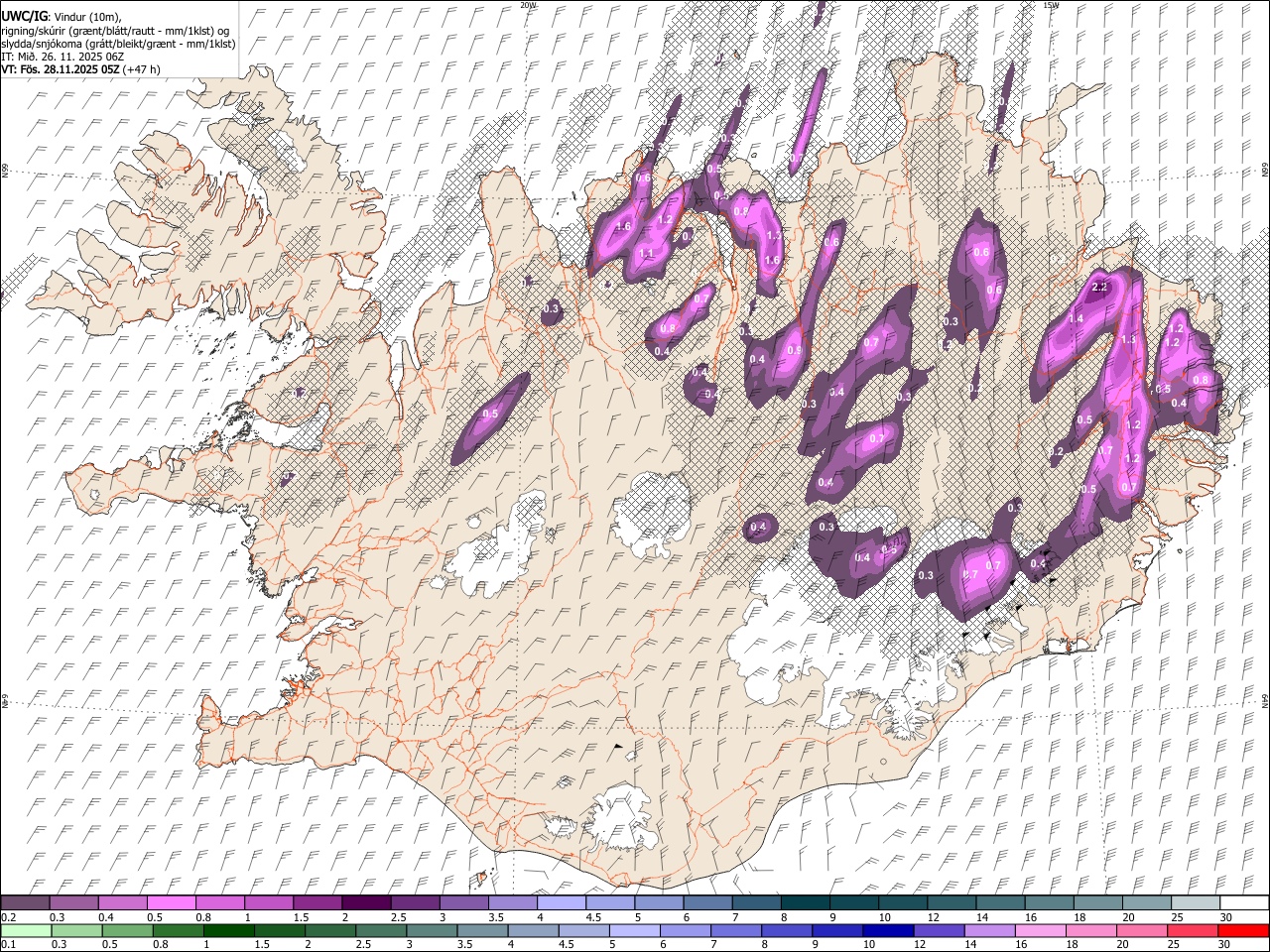Click the '(+47 h)' forecast offset text

142,69
